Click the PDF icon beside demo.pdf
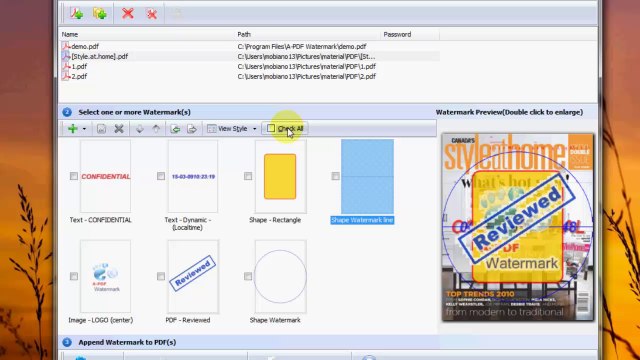This screenshot has height=360, width=640. click(66, 46)
